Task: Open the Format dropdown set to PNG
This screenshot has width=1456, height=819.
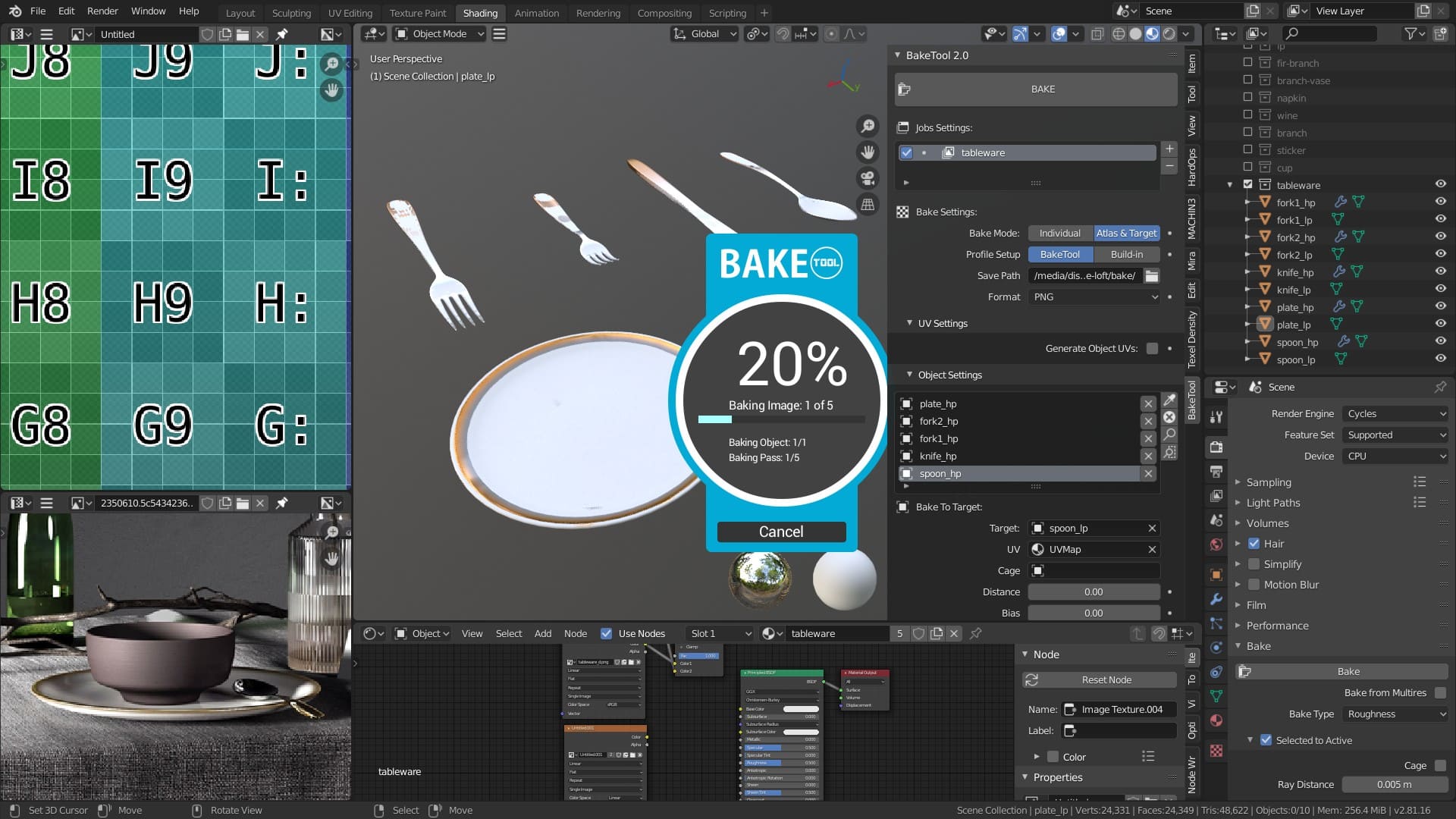Action: tap(1093, 297)
